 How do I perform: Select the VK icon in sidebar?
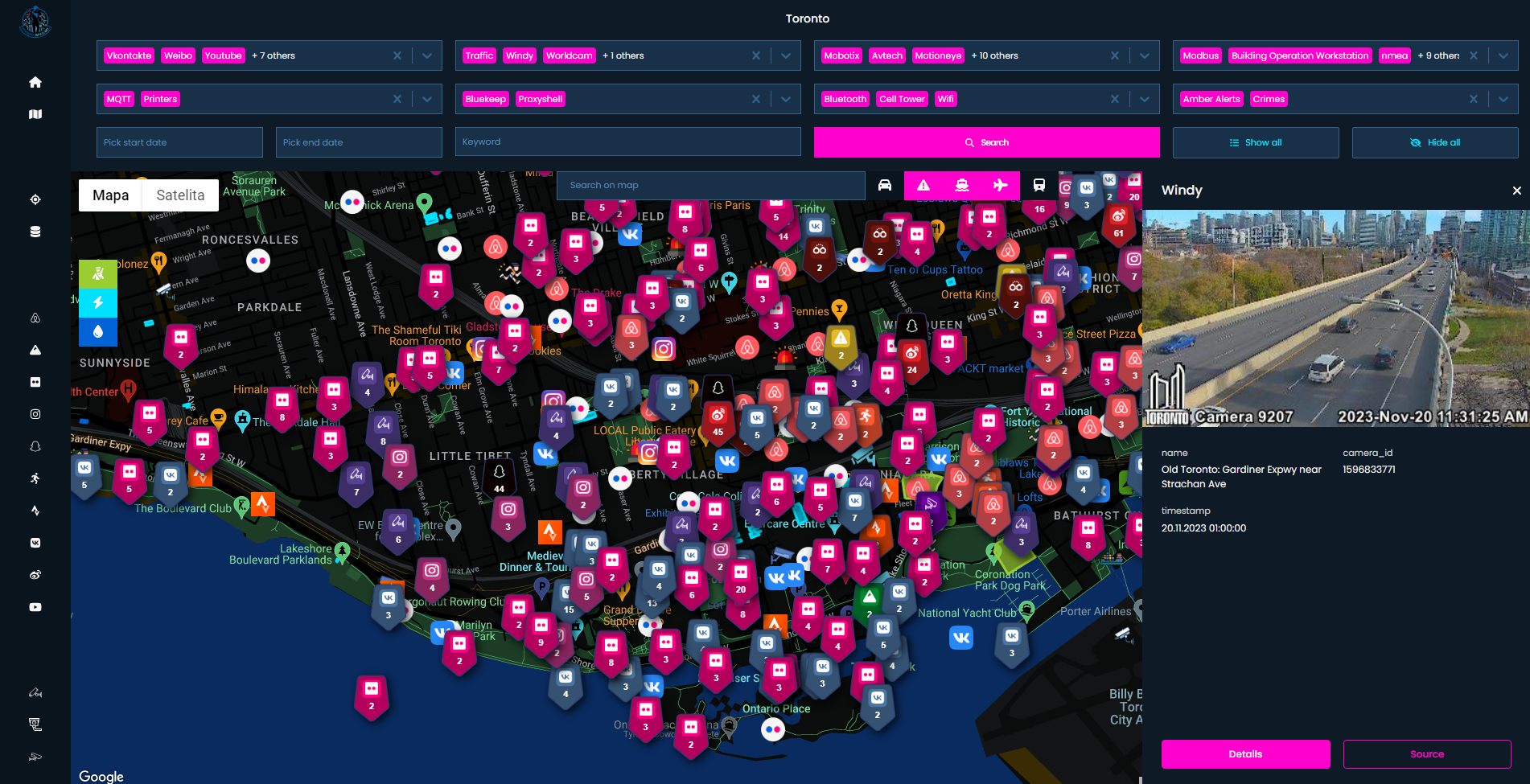tap(35, 543)
